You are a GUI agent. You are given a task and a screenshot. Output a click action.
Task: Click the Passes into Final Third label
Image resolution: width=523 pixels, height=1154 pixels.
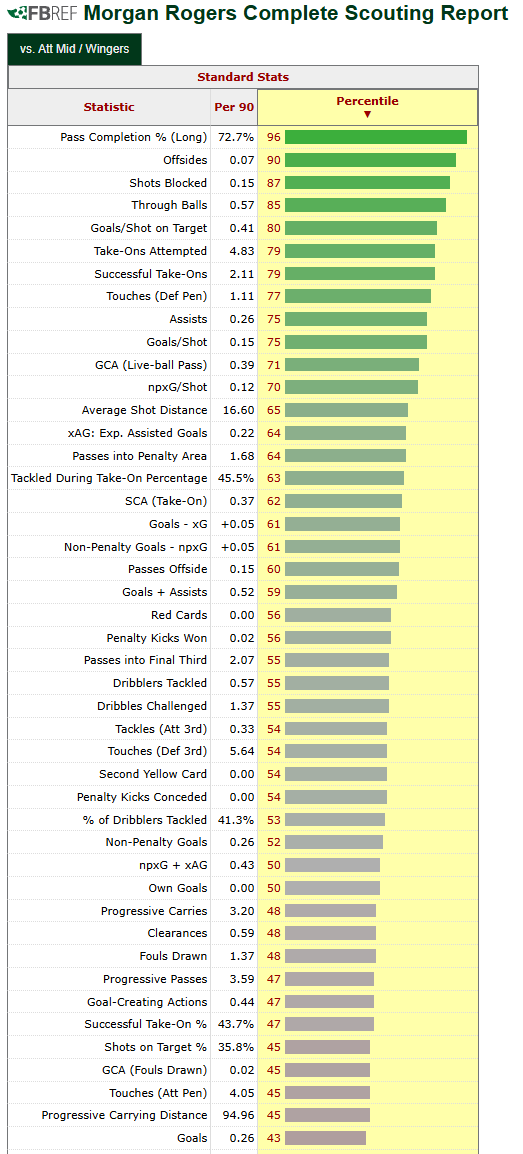click(x=146, y=660)
